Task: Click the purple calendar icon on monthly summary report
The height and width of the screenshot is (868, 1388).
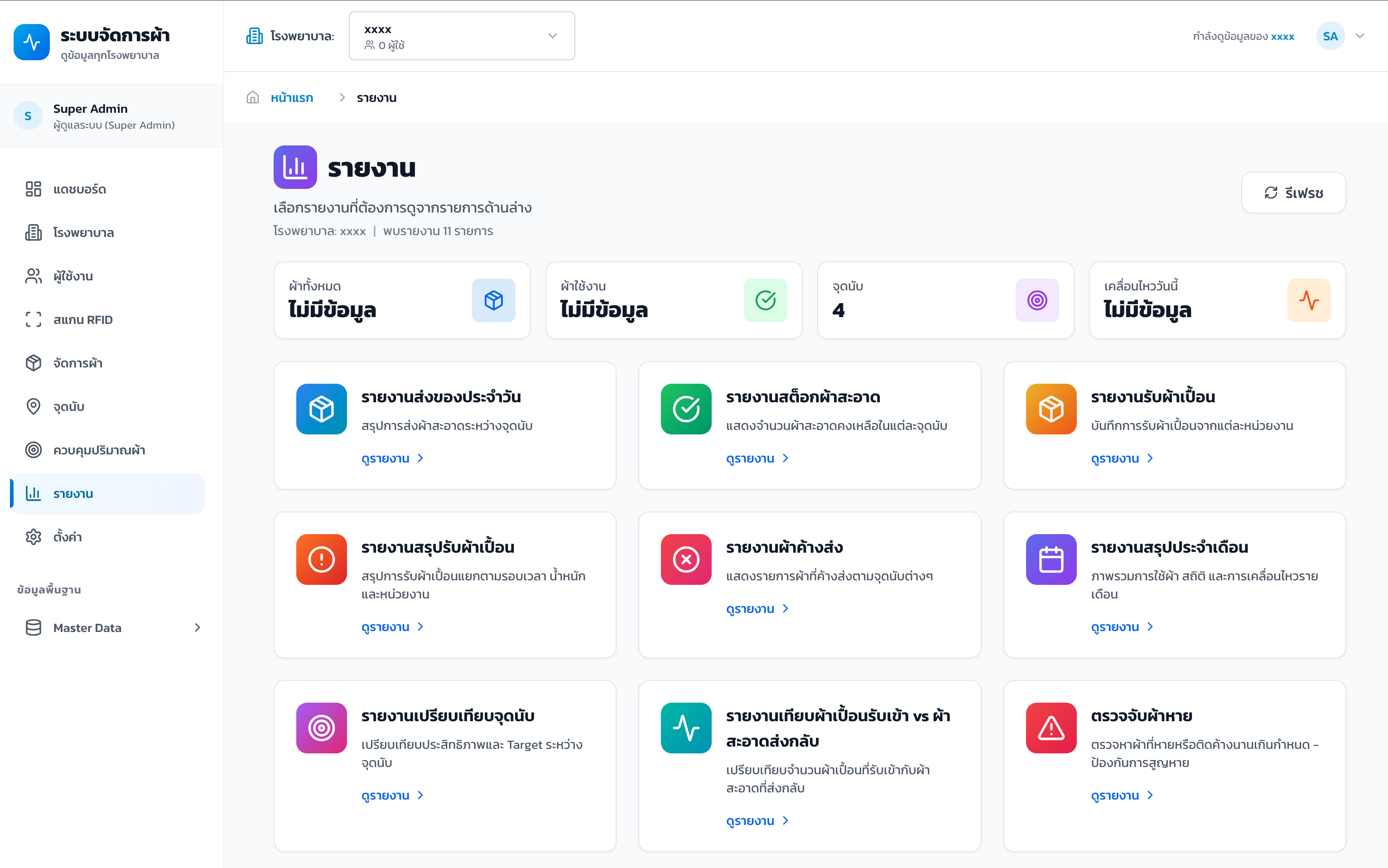Action: 1051,559
